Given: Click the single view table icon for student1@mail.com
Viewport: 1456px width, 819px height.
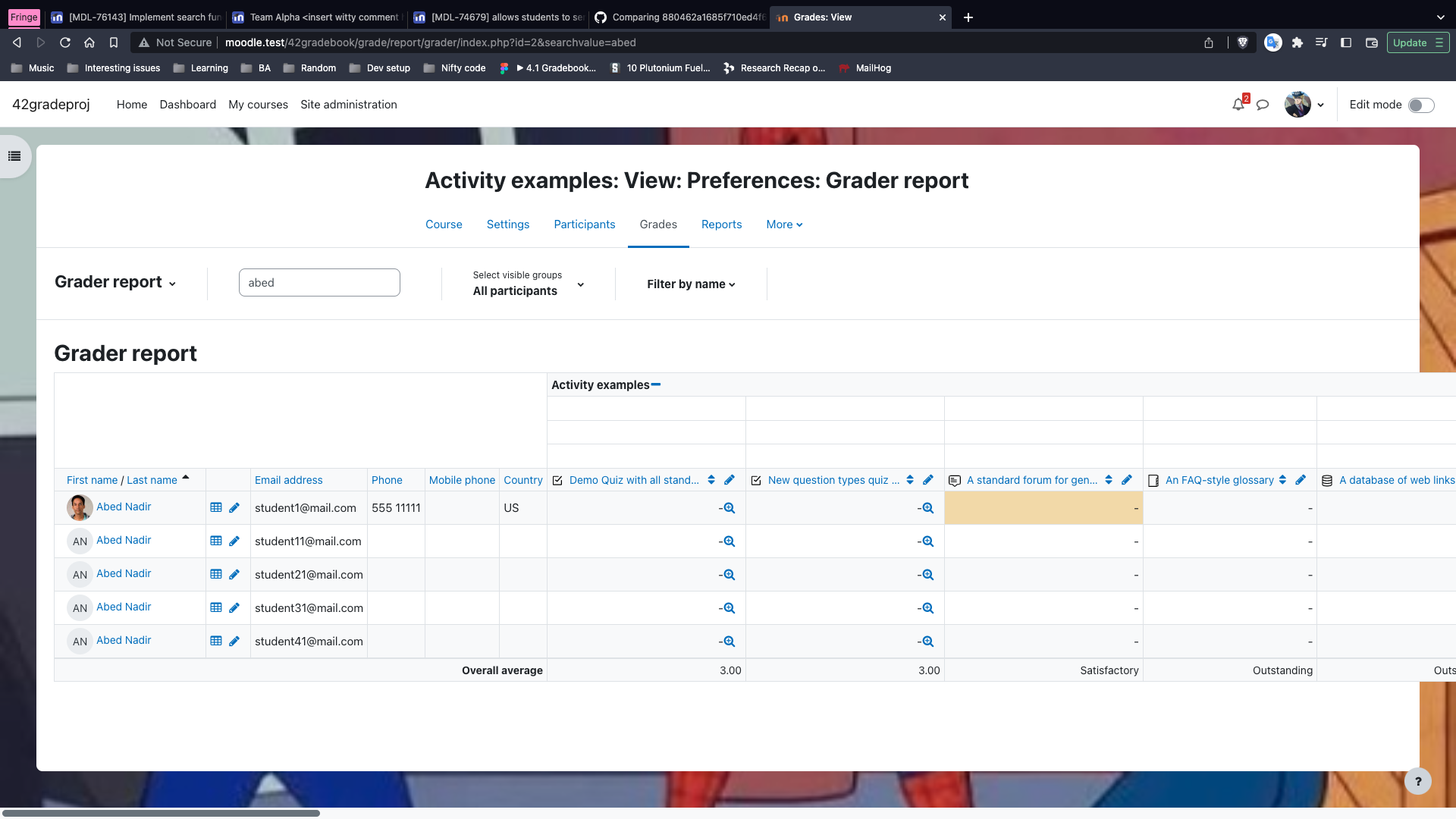Looking at the screenshot, I should coord(216,507).
